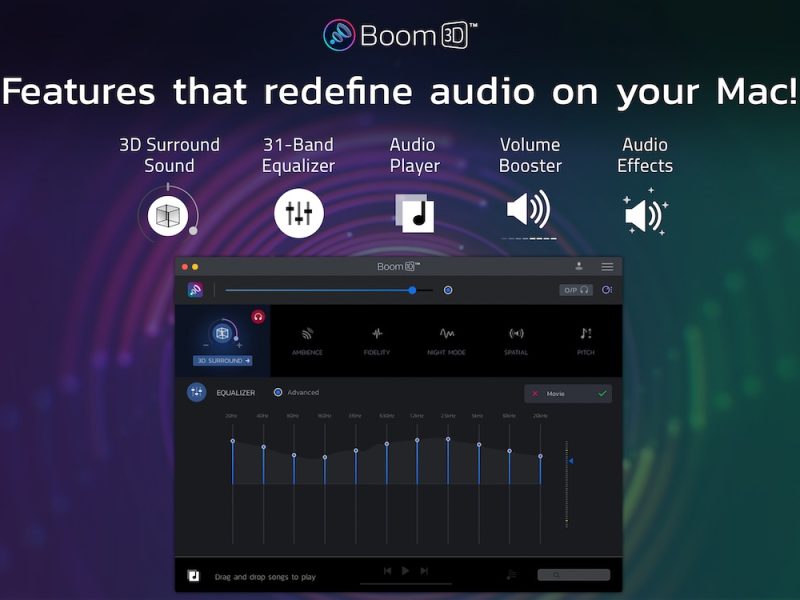Click the red X on Movie preset
Viewport: 800px width, 600px height.
click(x=535, y=393)
